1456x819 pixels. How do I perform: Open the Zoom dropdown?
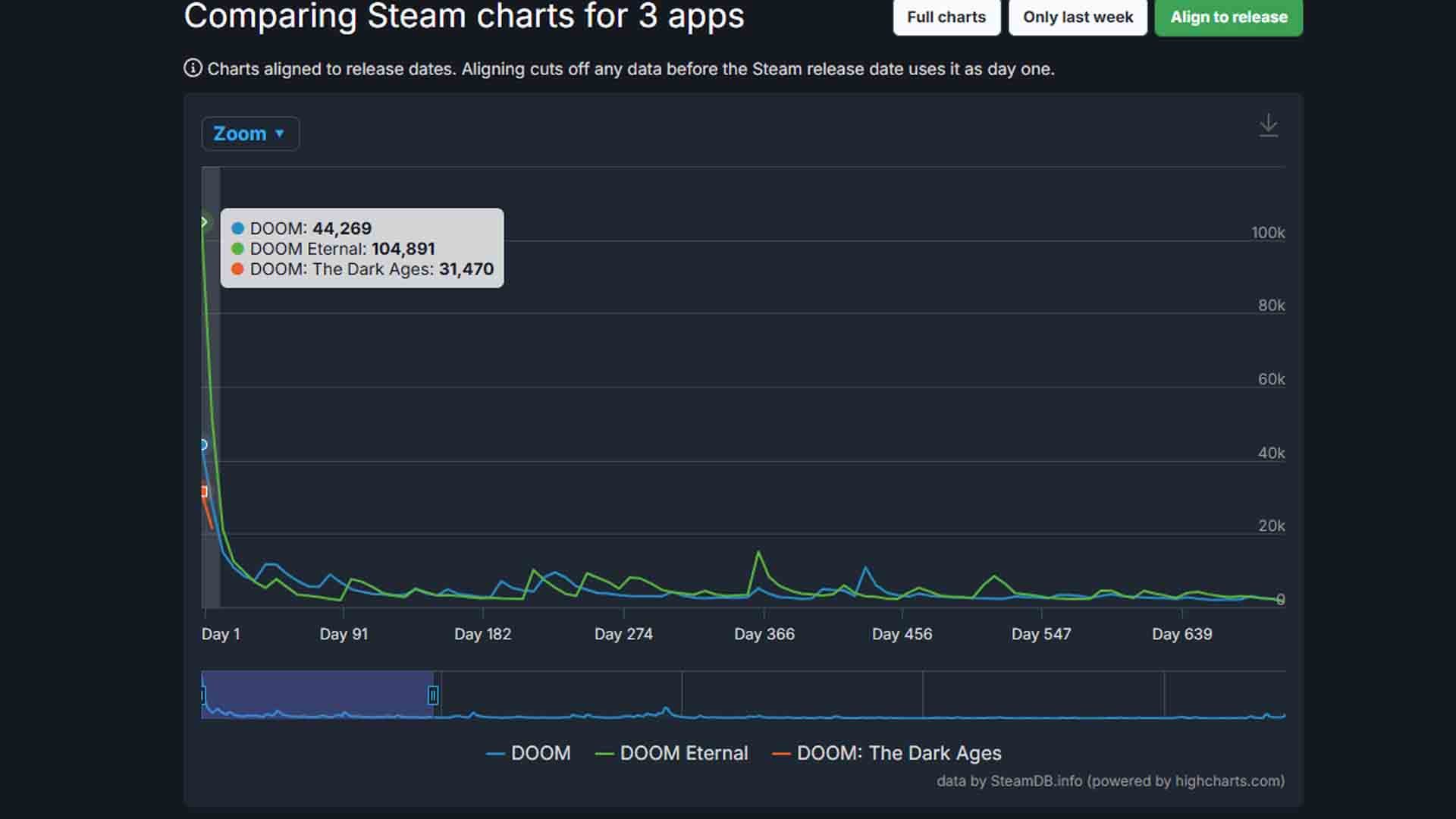point(249,133)
